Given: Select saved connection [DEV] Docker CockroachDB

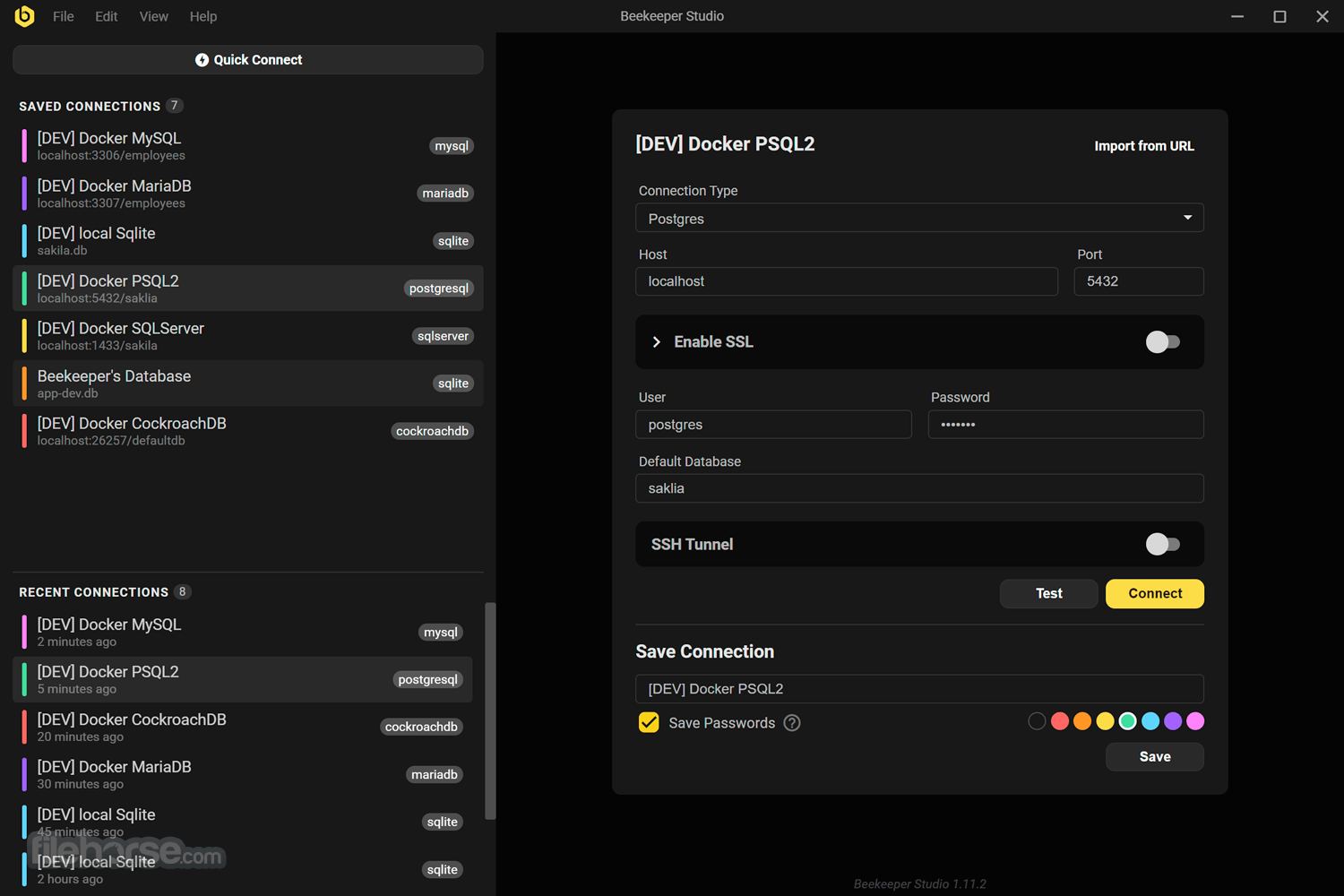Looking at the screenshot, I should [x=248, y=431].
